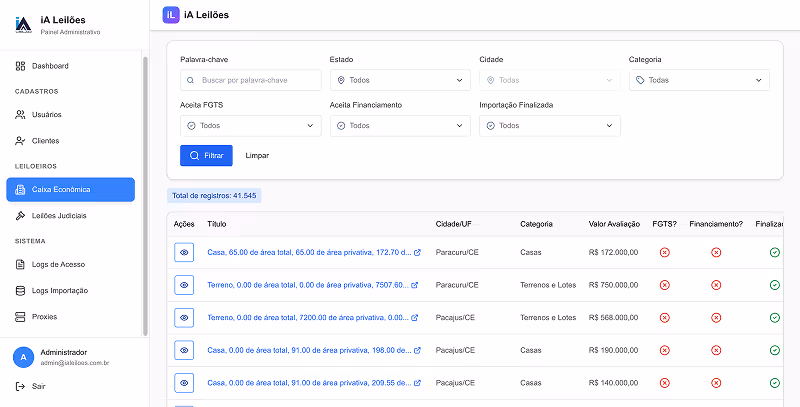
Task: Click the Administrador avatar circle
Action: pos(23,358)
